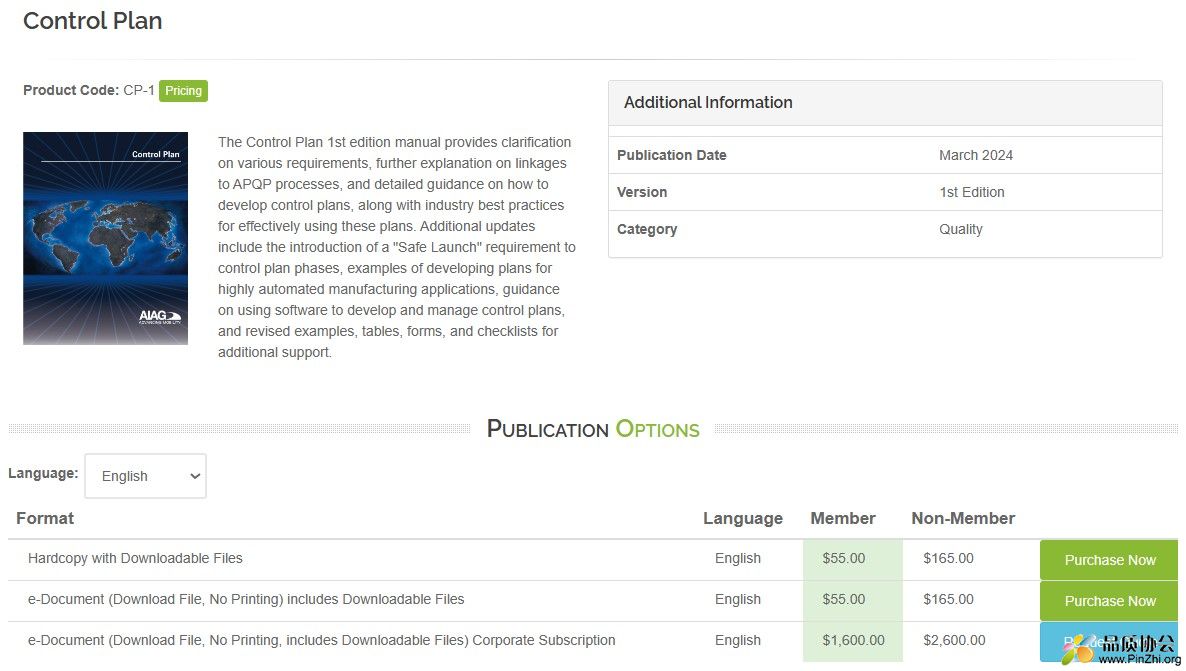1186x671 pixels.
Task: Select the Hardcopy with Downloadable Files row text
Action: click(x=135, y=558)
